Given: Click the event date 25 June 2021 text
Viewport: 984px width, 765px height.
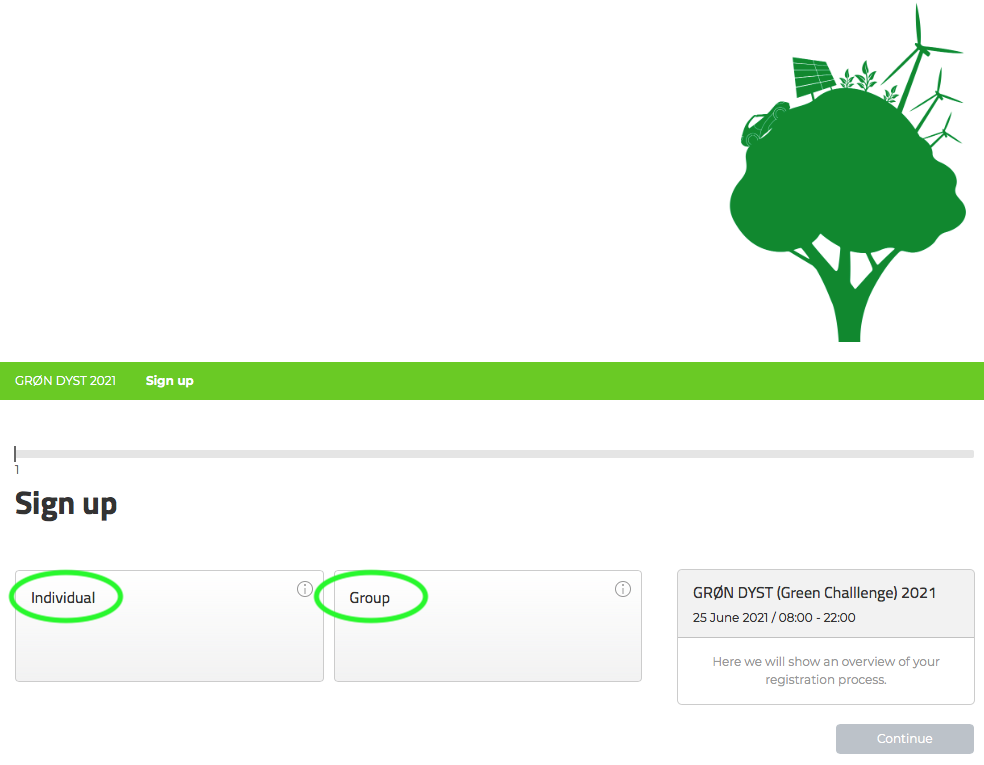Looking at the screenshot, I should pos(730,618).
